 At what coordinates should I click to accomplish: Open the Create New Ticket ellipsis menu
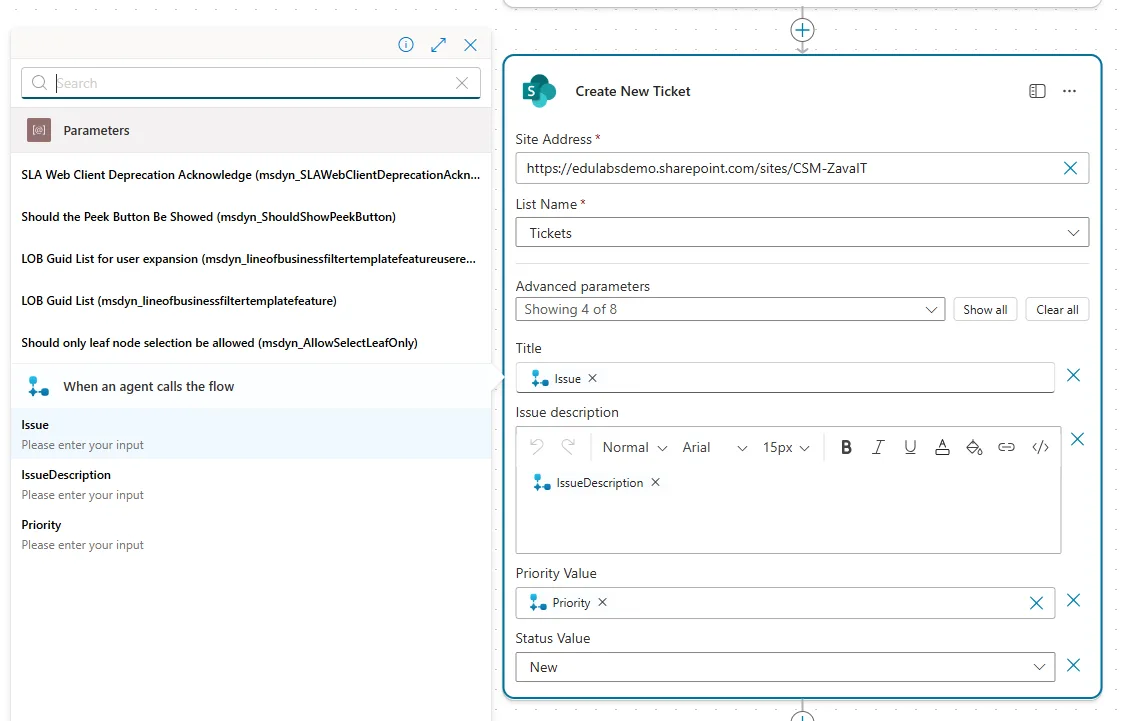click(1070, 91)
